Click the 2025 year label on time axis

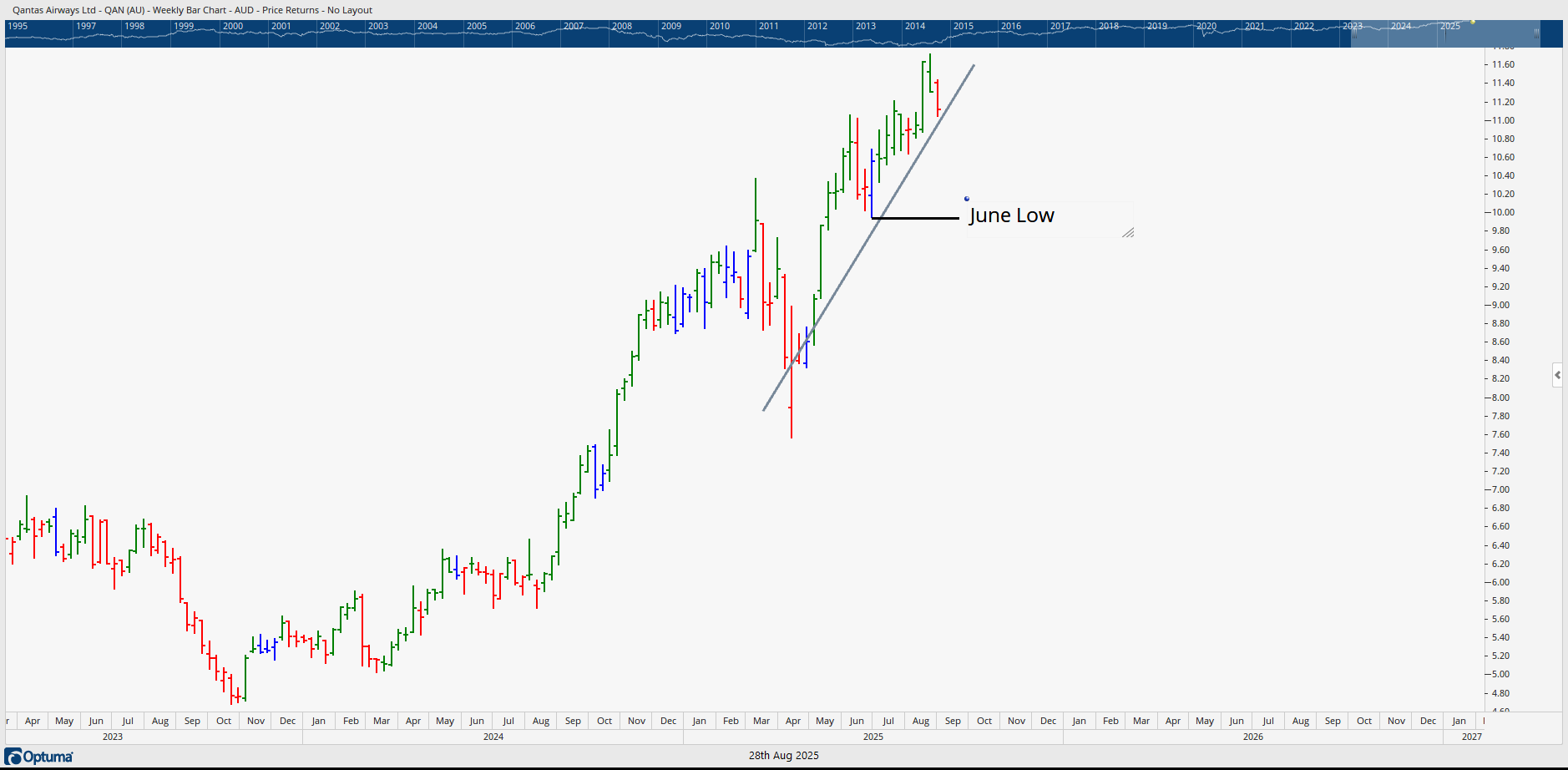coord(873,737)
